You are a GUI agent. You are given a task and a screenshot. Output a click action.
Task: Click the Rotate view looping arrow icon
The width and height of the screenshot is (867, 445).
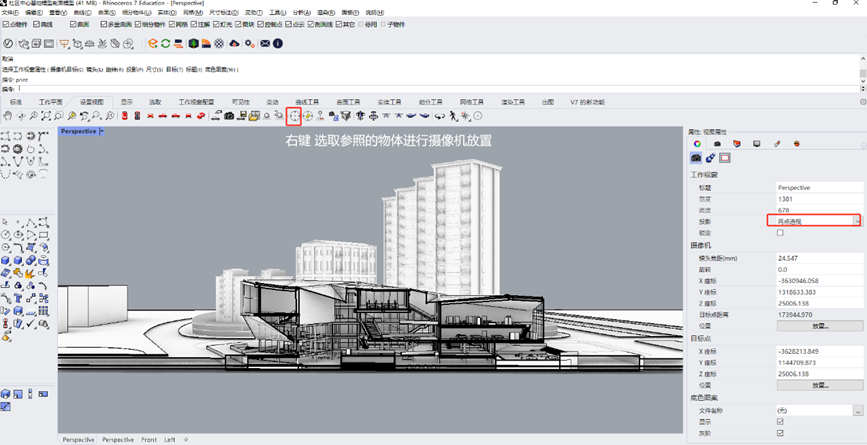[x=440, y=116]
